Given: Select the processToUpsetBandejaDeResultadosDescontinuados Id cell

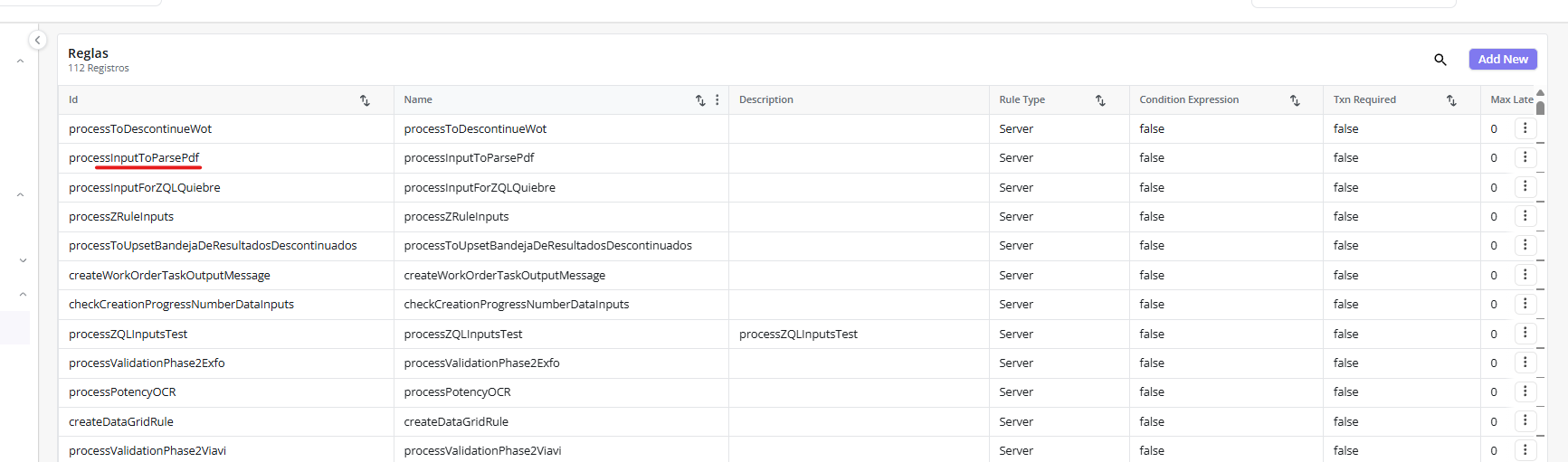Looking at the screenshot, I should [225, 246].
